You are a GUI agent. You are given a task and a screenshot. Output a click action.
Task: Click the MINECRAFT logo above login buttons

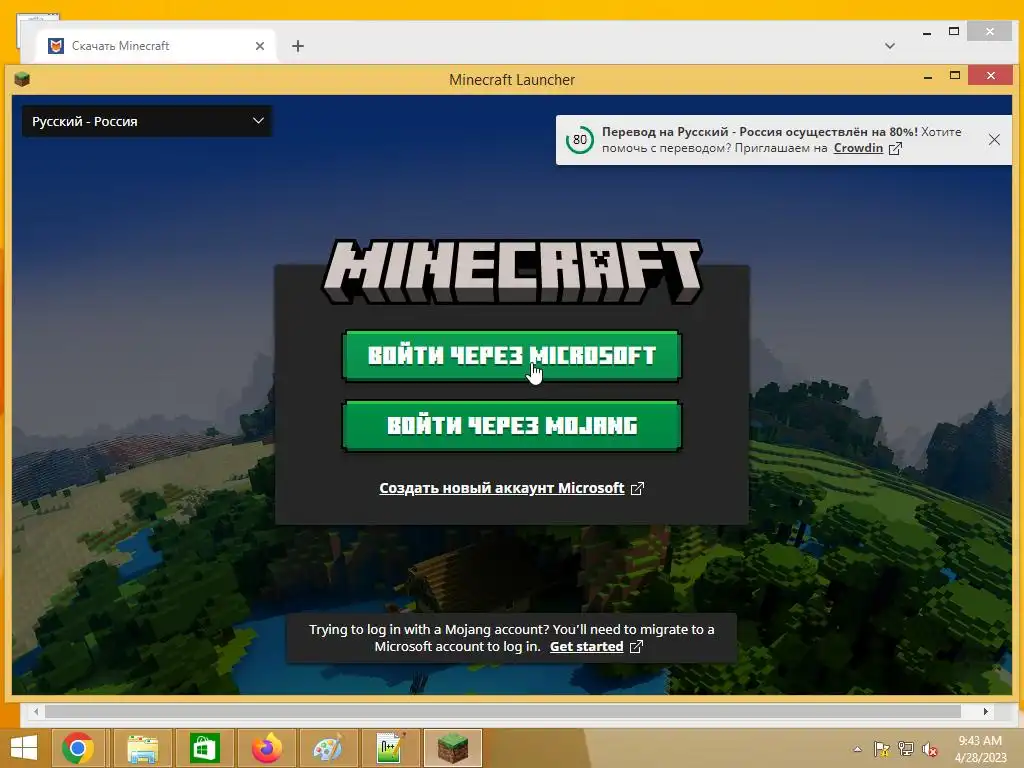click(x=511, y=272)
